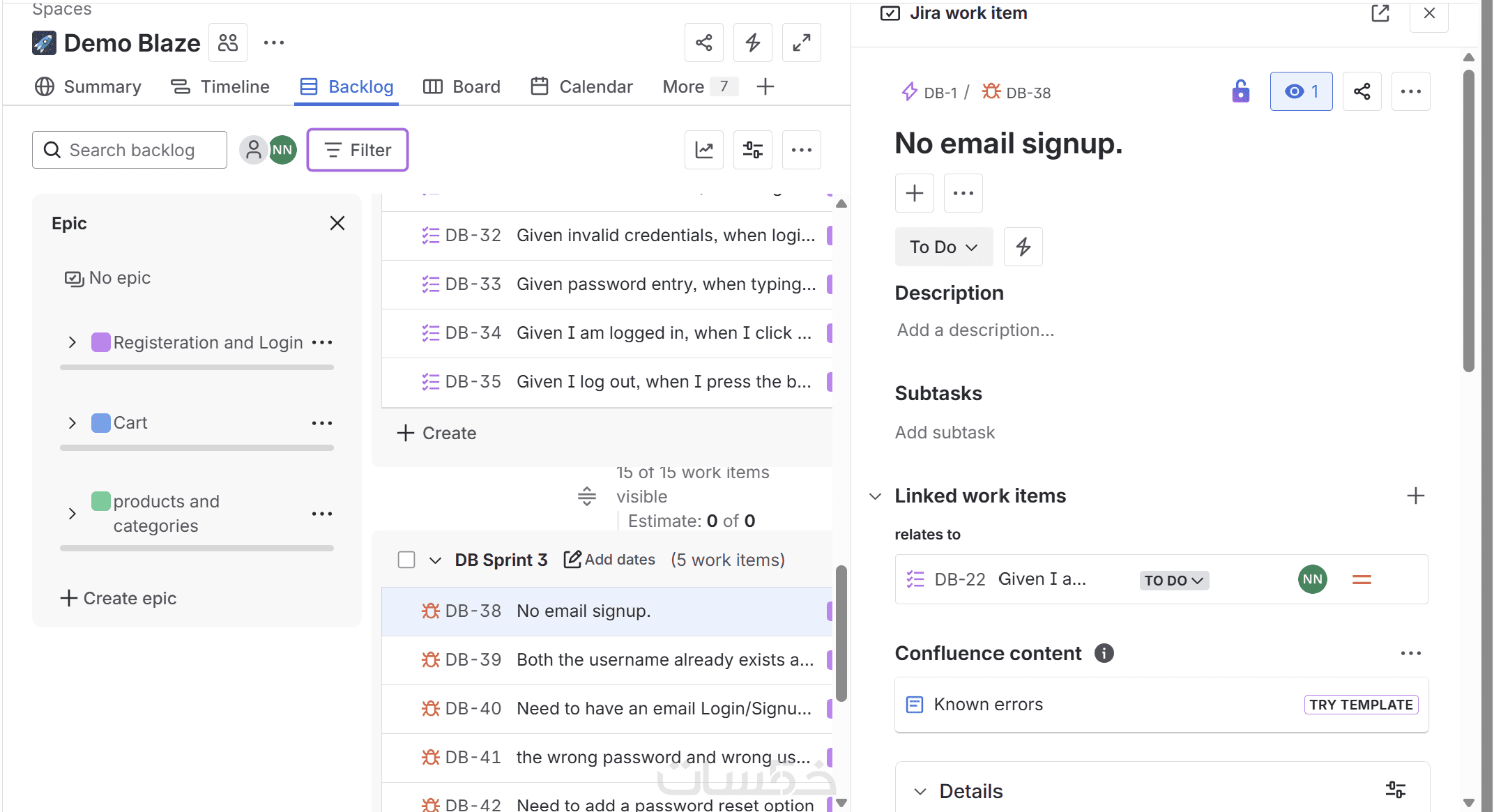
Task: Open the Timeline tab
Action: pyautogui.click(x=220, y=86)
